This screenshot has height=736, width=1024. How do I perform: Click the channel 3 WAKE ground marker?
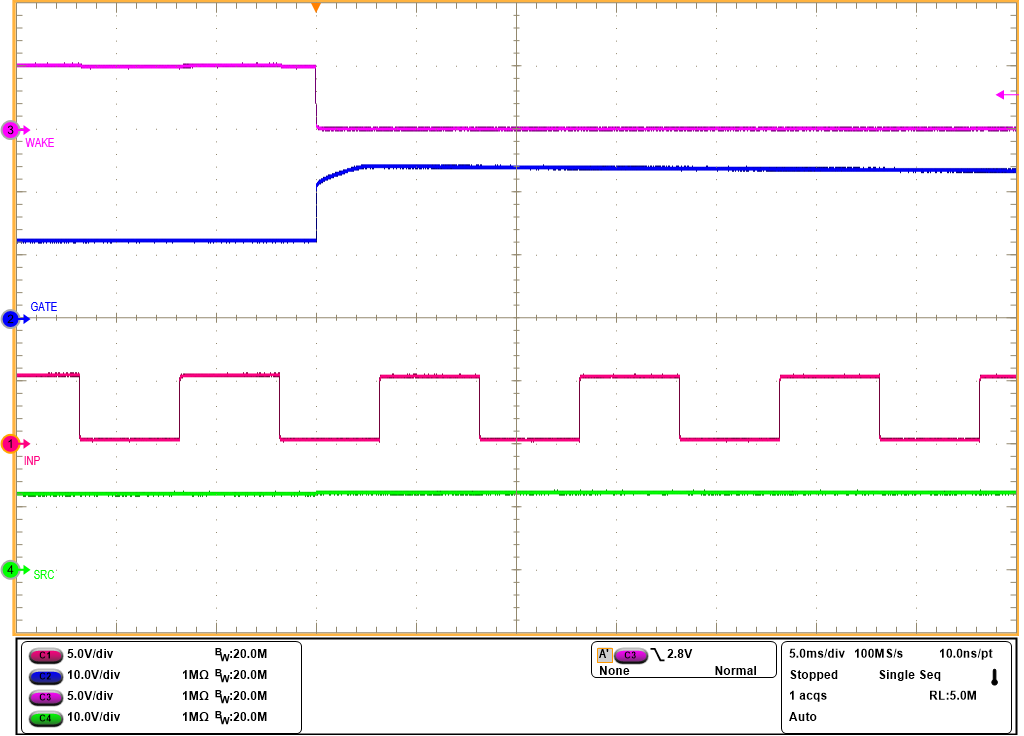pyautogui.click(x=12, y=130)
